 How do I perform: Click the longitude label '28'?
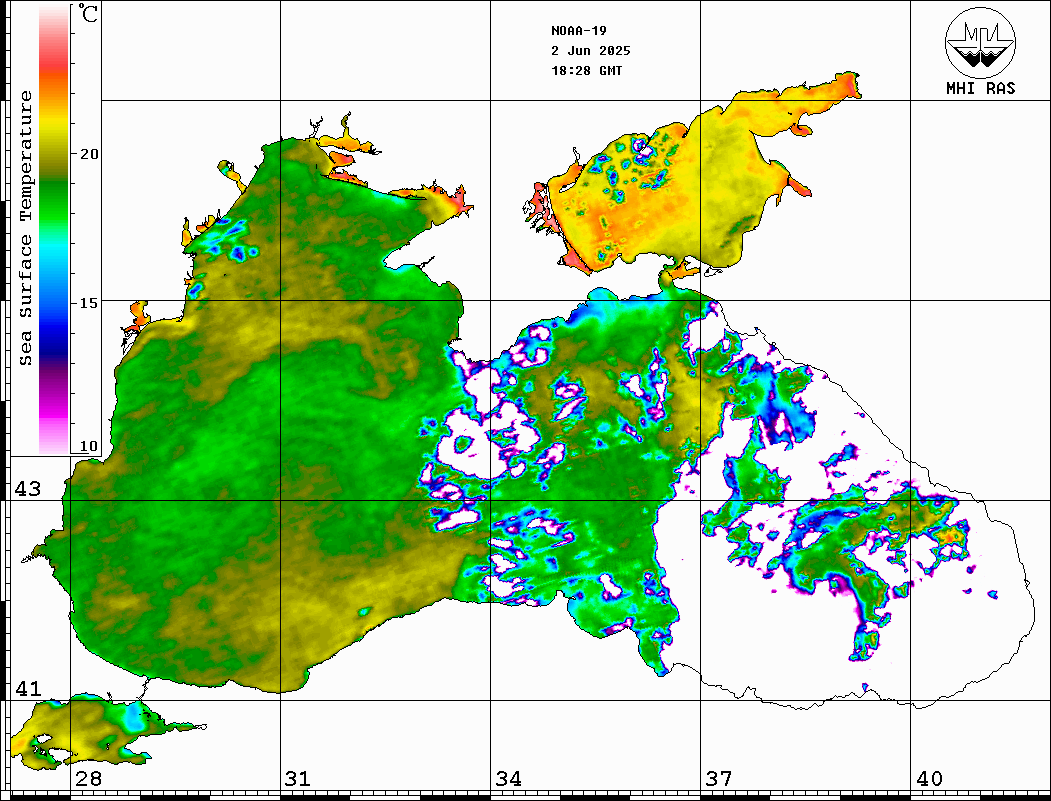(x=88, y=779)
